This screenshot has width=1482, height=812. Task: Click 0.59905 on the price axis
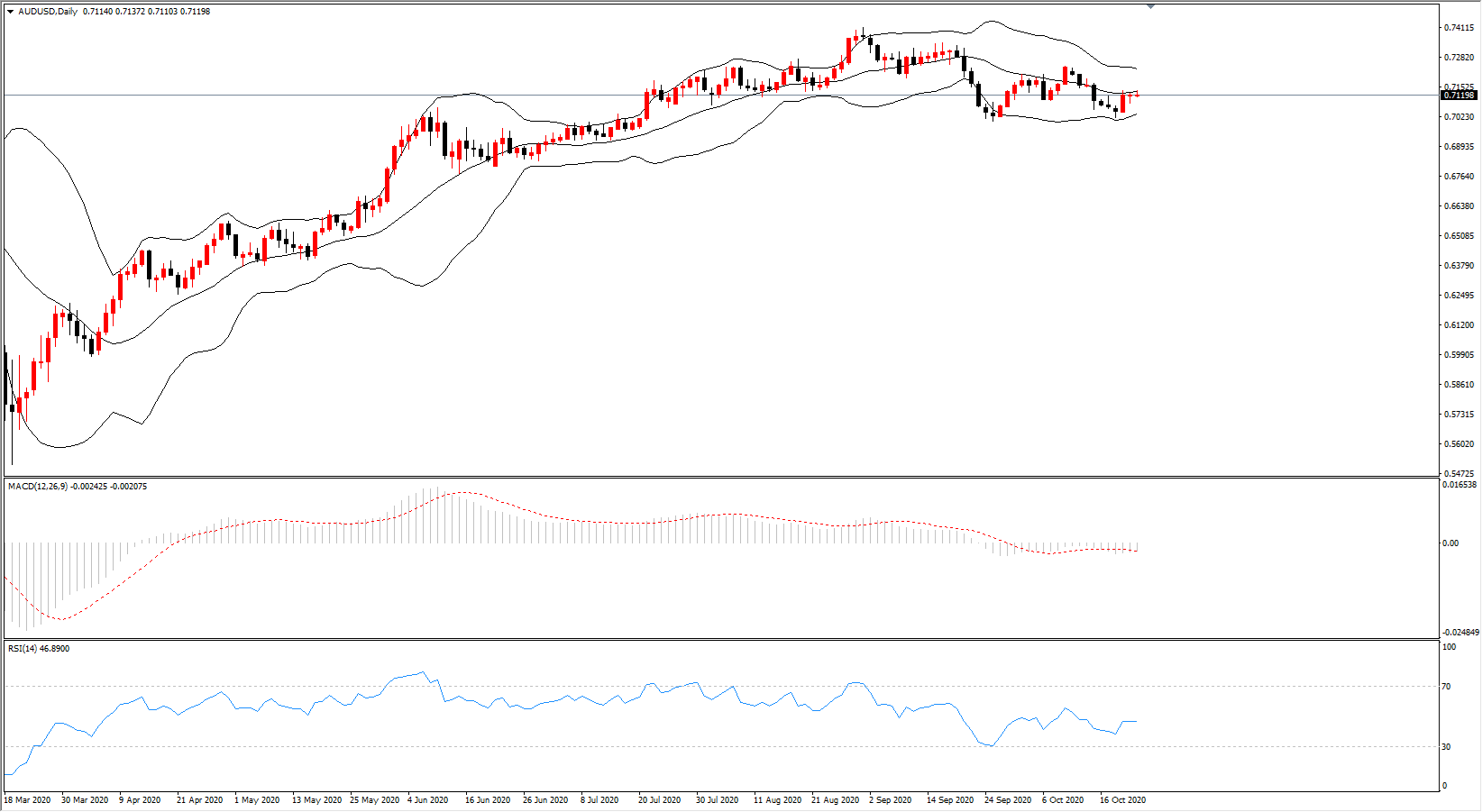point(1459,355)
